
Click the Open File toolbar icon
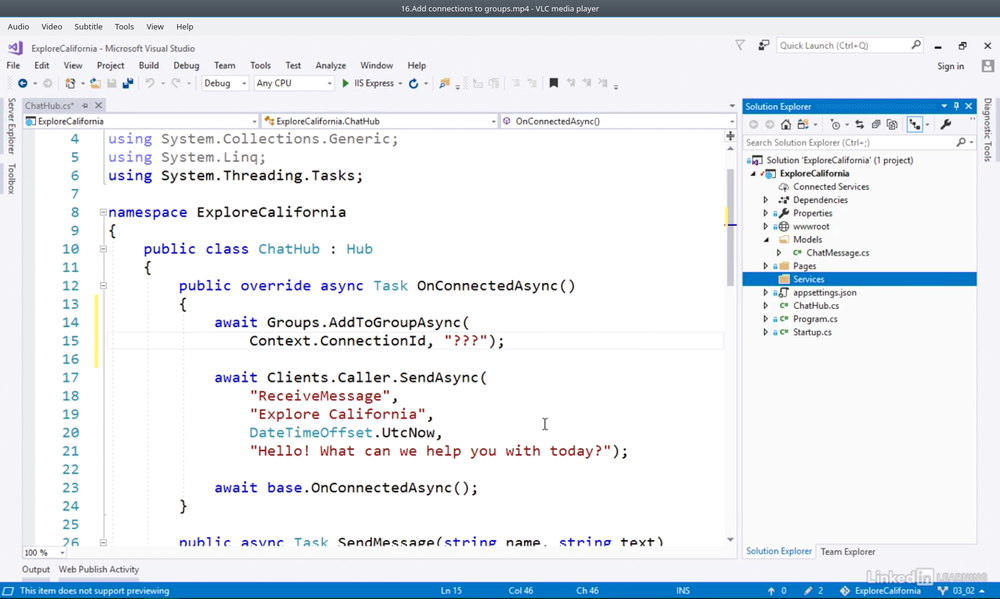(95, 84)
